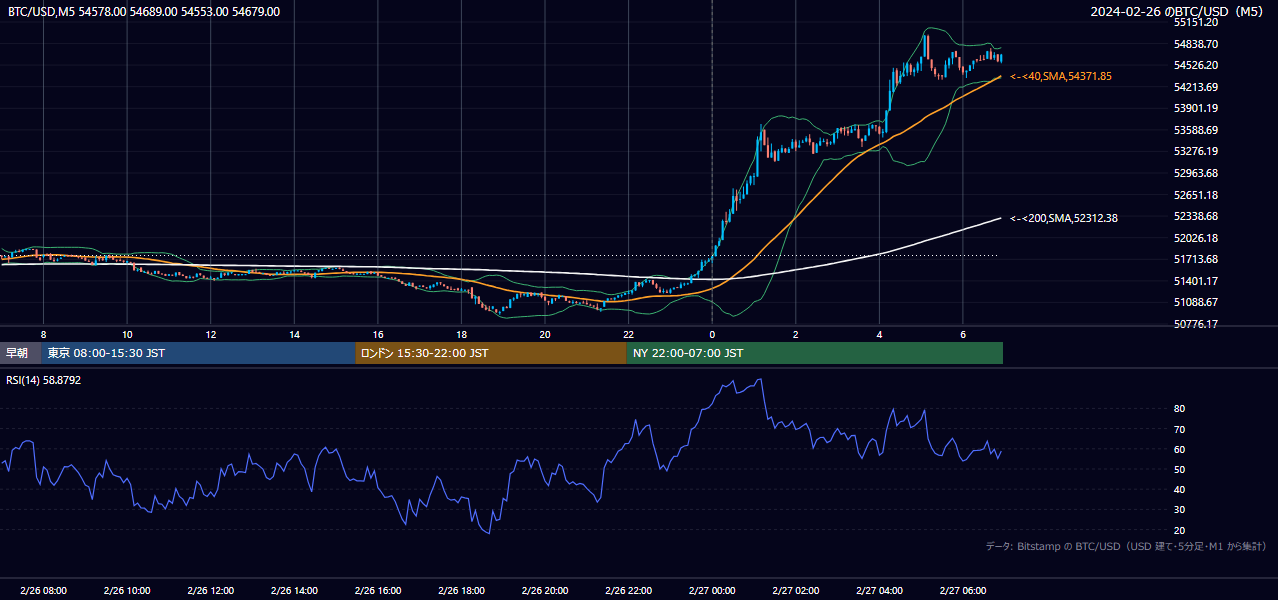The height and width of the screenshot is (600, 1278).
Task: Click RSI scale level 80
Action: pyautogui.click(x=1179, y=409)
